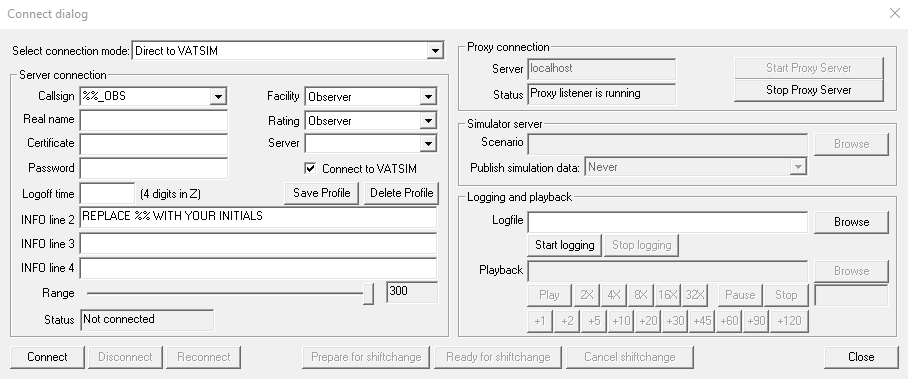Stop the proxy server
The width and height of the screenshot is (908, 379).
pos(808,90)
